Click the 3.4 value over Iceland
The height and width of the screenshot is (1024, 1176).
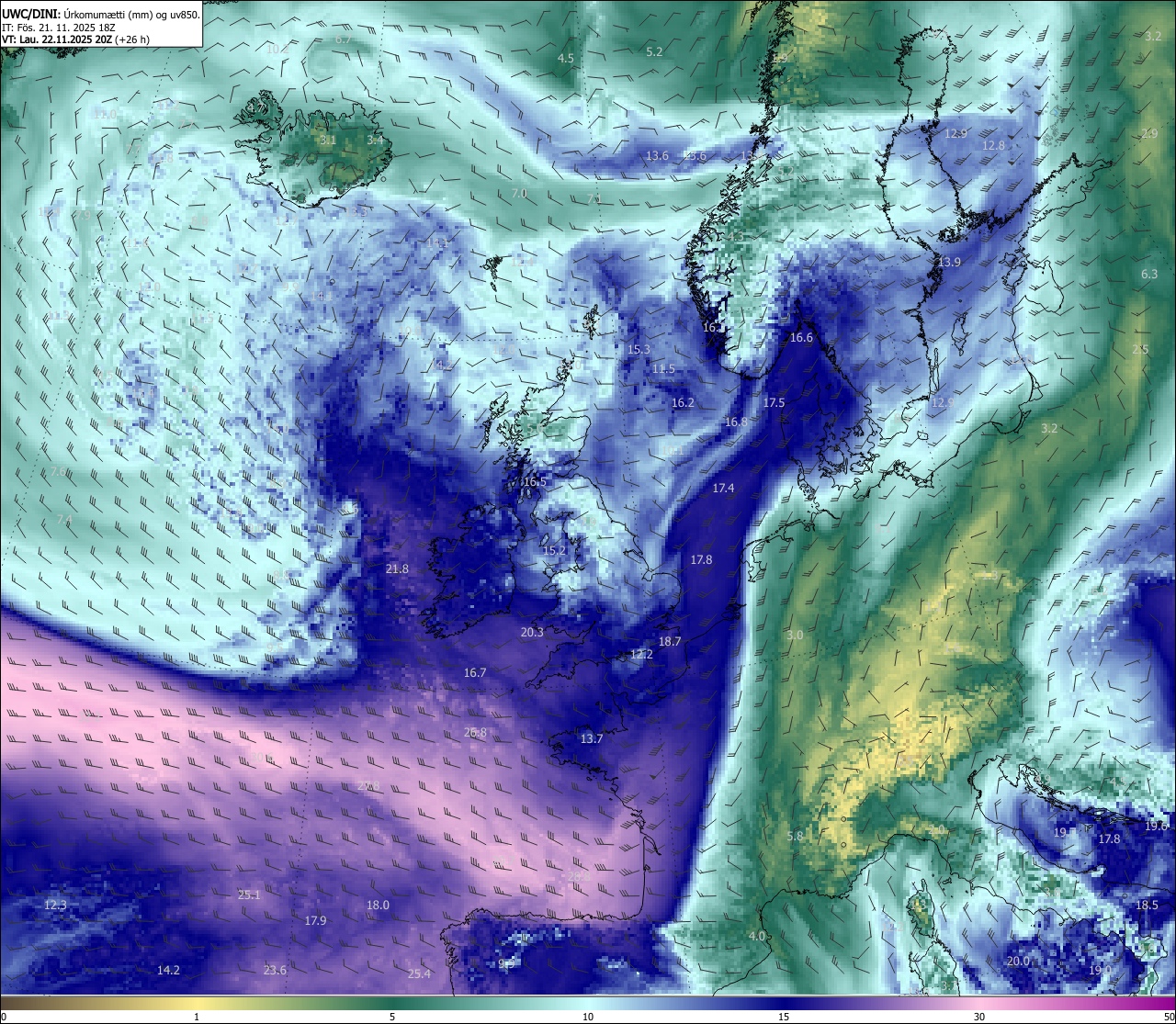375,140
